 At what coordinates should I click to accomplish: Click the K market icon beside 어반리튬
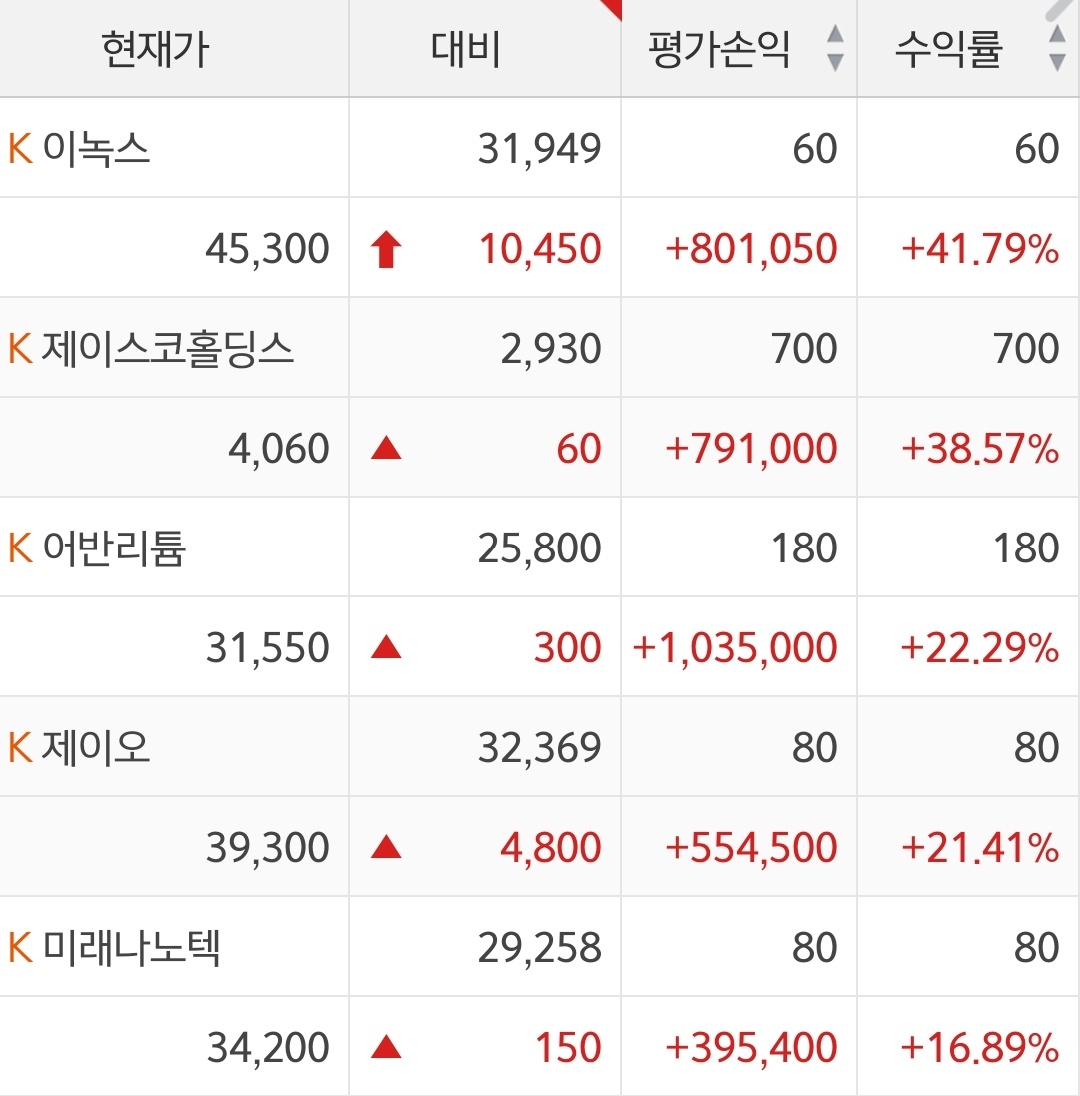(x=20, y=548)
